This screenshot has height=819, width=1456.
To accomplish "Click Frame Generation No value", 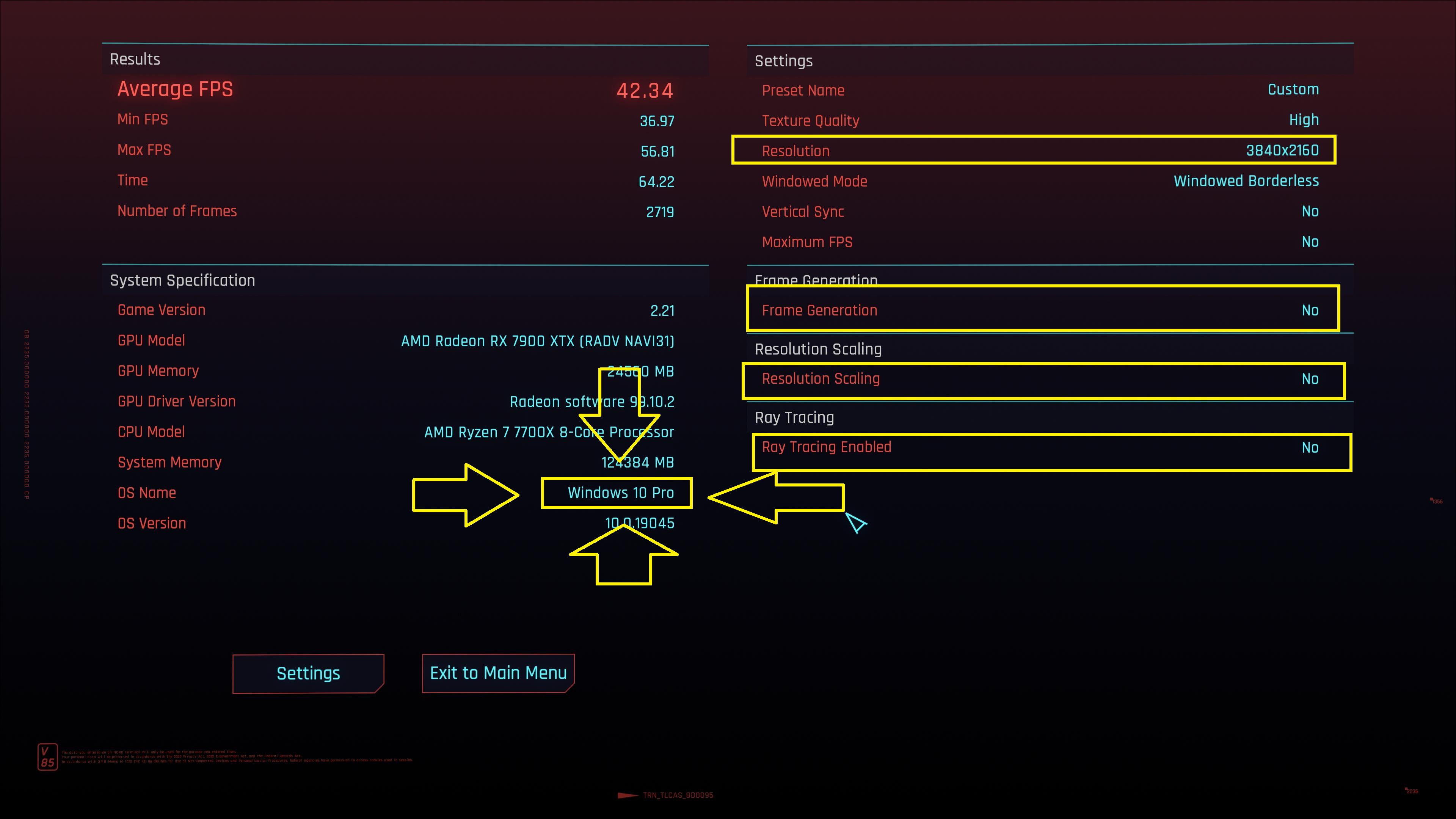I will point(1310,310).
